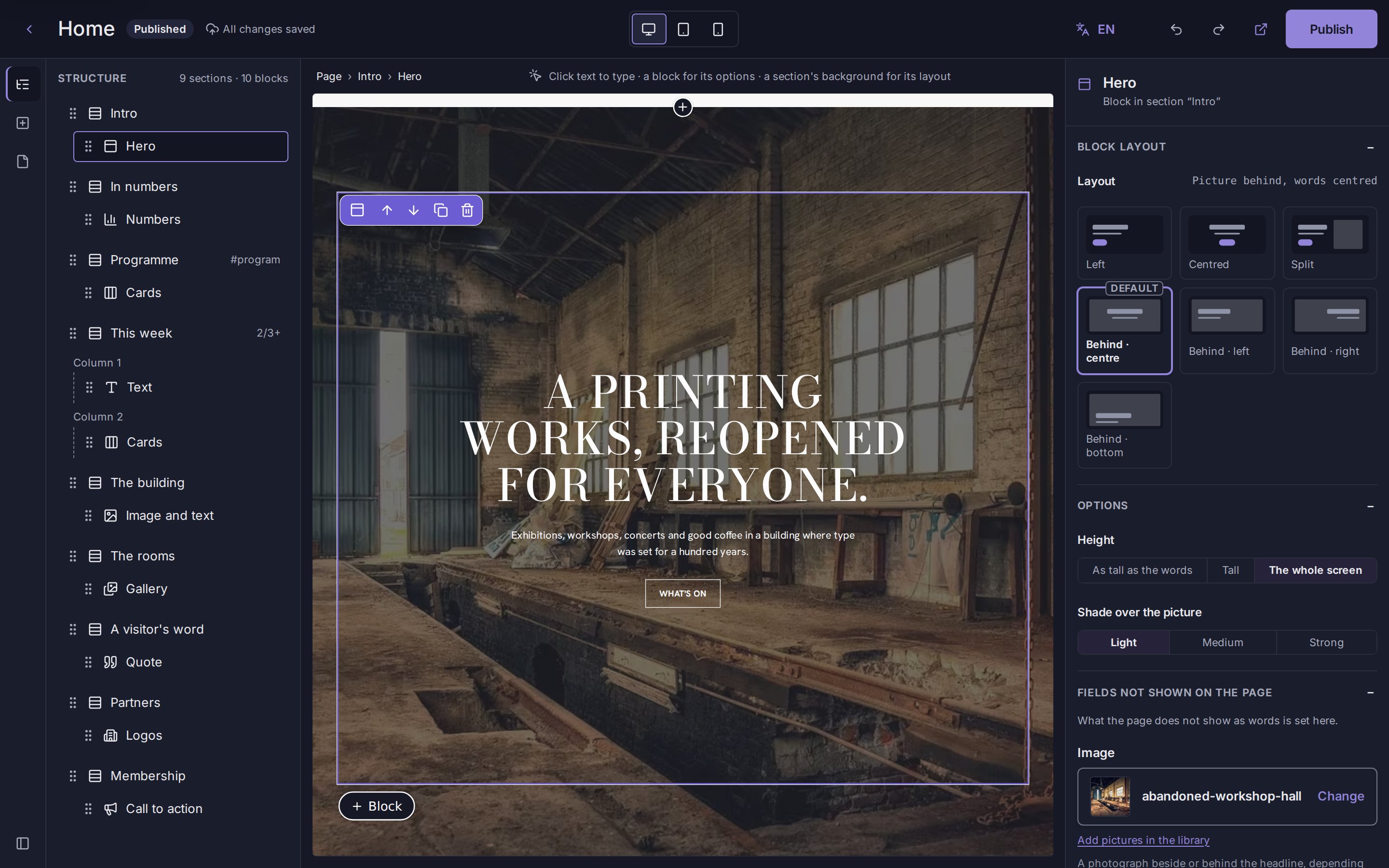Open the add block sidebar icon
The height and width of the screenshot is (868, 1389).
23,123
